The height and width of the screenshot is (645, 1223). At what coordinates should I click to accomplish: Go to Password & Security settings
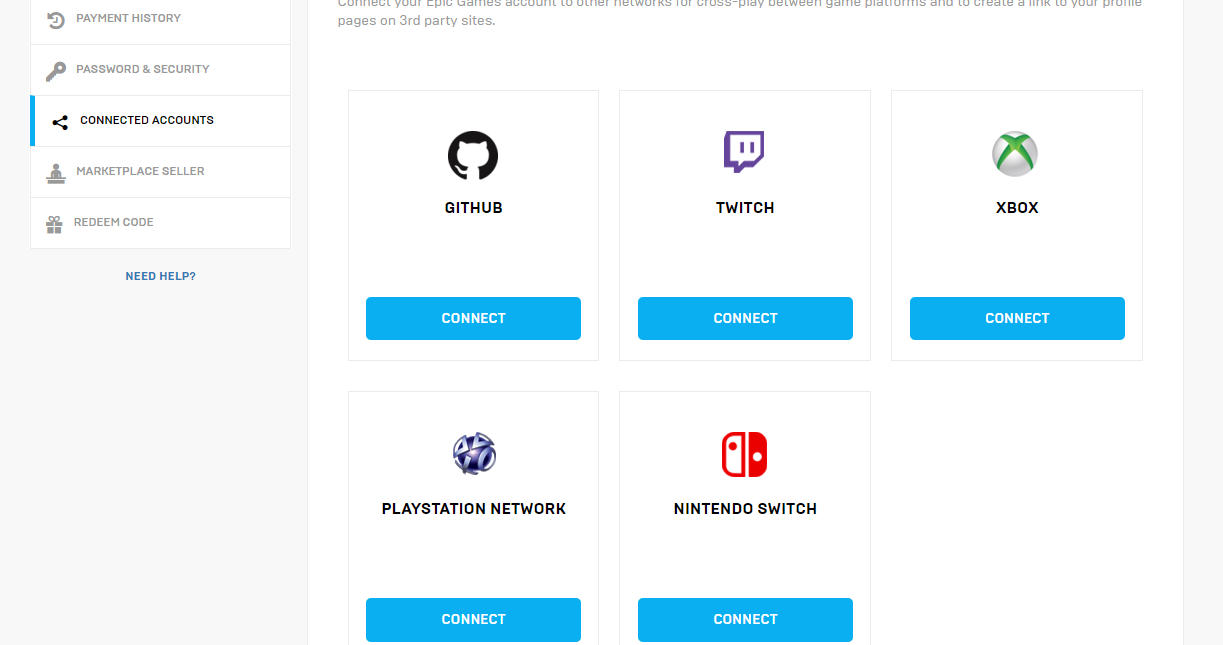[143, 69]
